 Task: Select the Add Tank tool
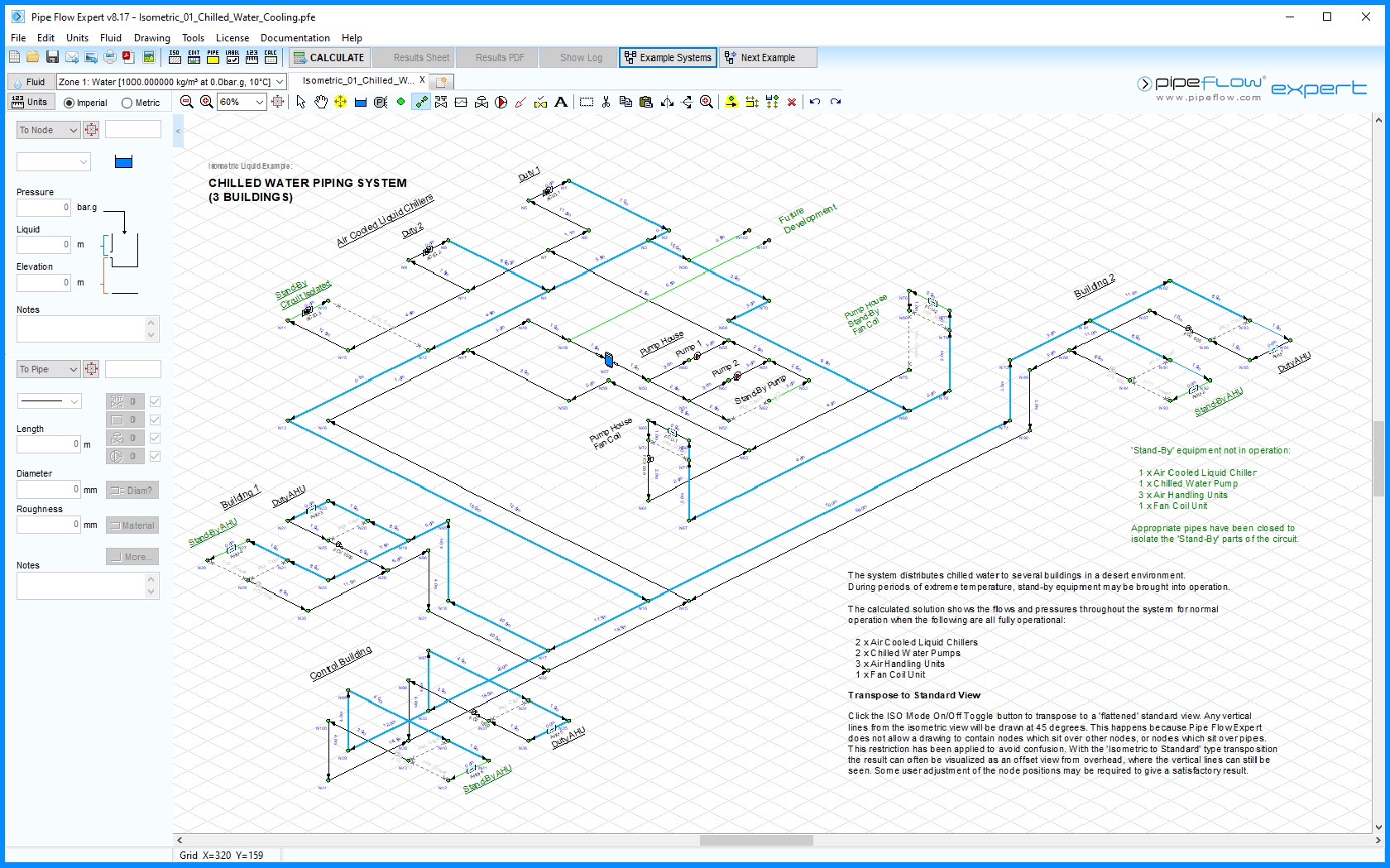coord(361,102)
